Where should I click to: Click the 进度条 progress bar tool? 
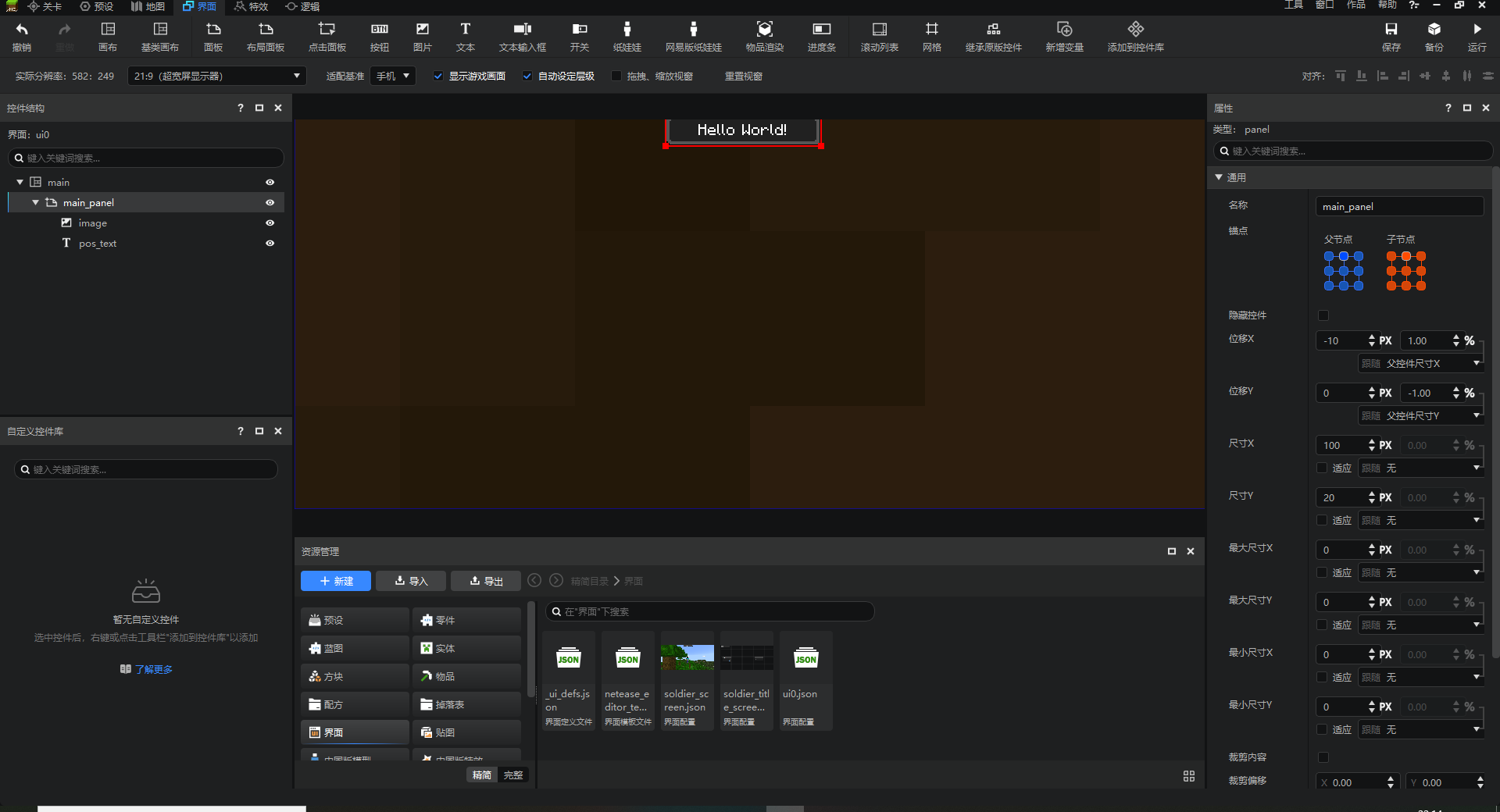[821, 36]
